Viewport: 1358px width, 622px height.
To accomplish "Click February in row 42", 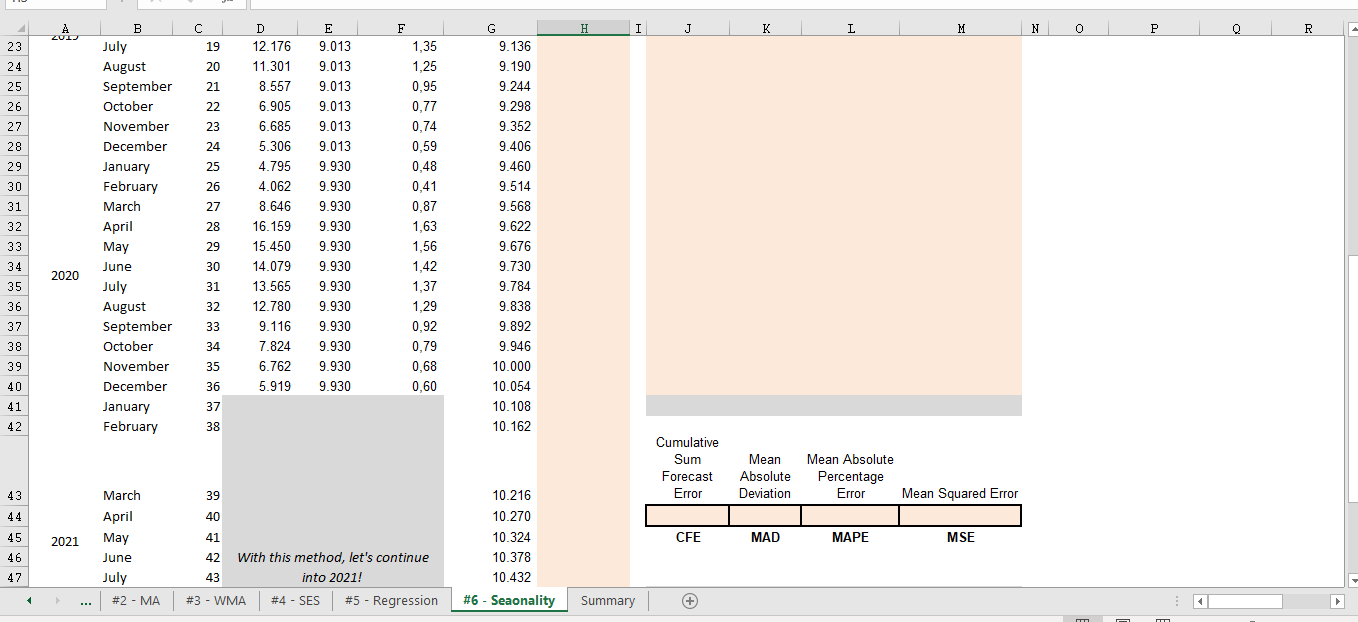I will pos(130,427).
